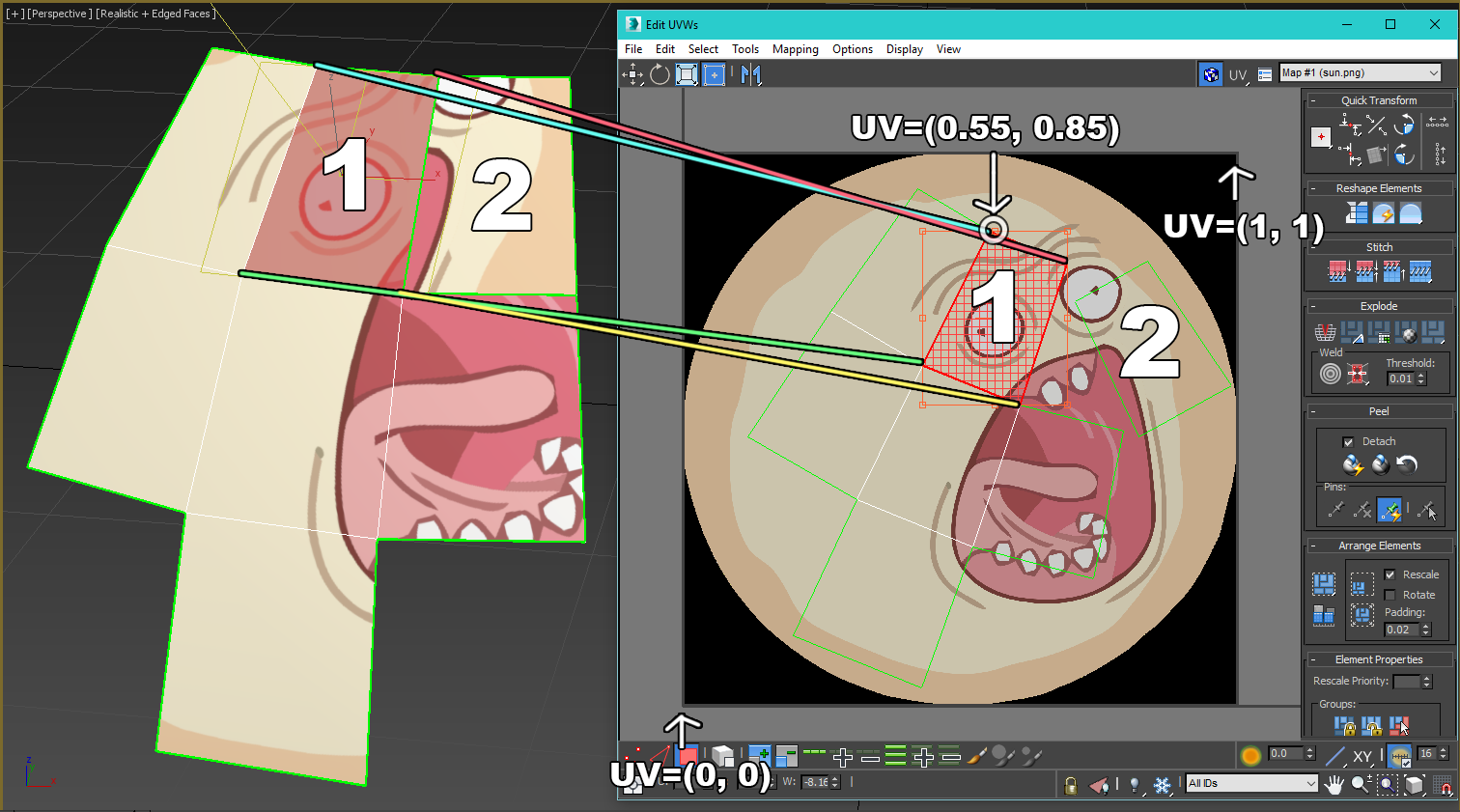Click the Weld Selected Subobjects icon
The height and width of the screenshot is (812, 1460).
coord(1358,374)
